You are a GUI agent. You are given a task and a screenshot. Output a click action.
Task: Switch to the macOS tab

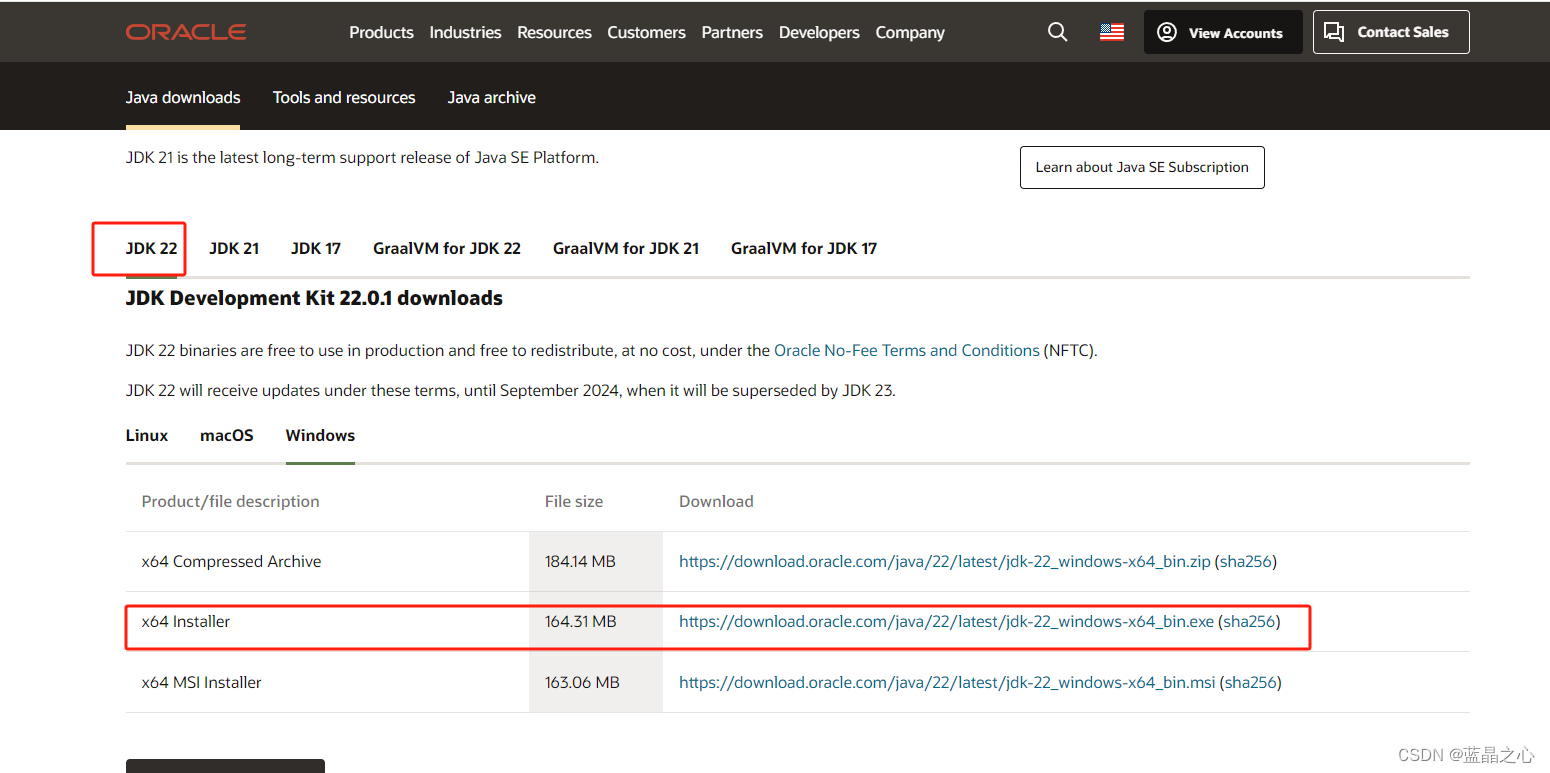coord(227,435)
